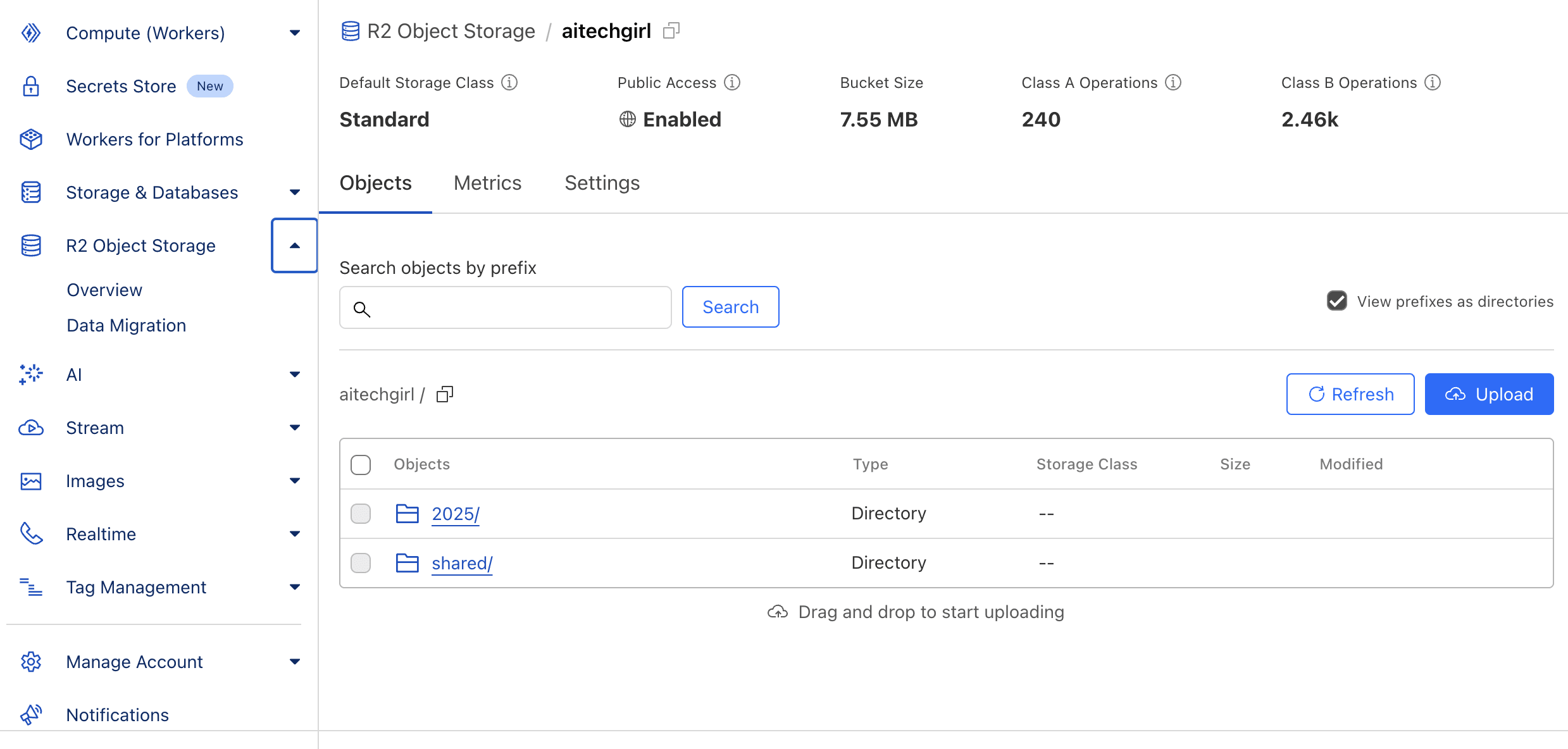This screenshot has height=749, width=1568.
Task: Click the Storage & Databases icon
Action: click(x=30, y=192)
